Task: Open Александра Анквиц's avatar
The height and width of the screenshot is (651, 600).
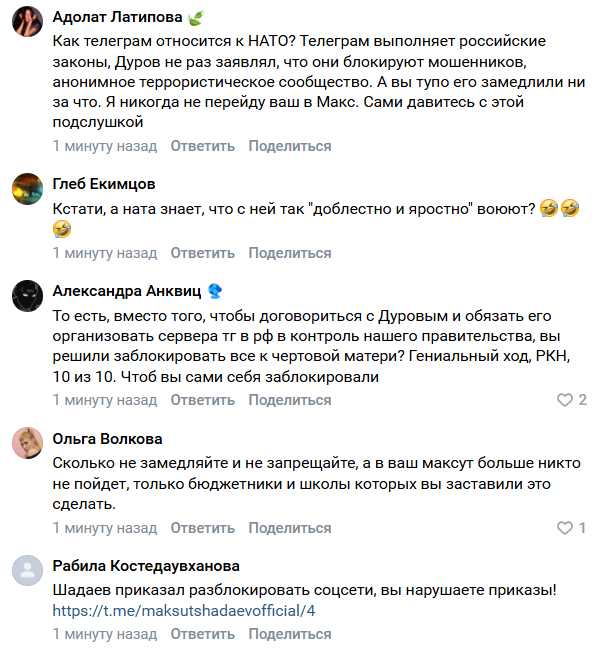Action: 27,293
